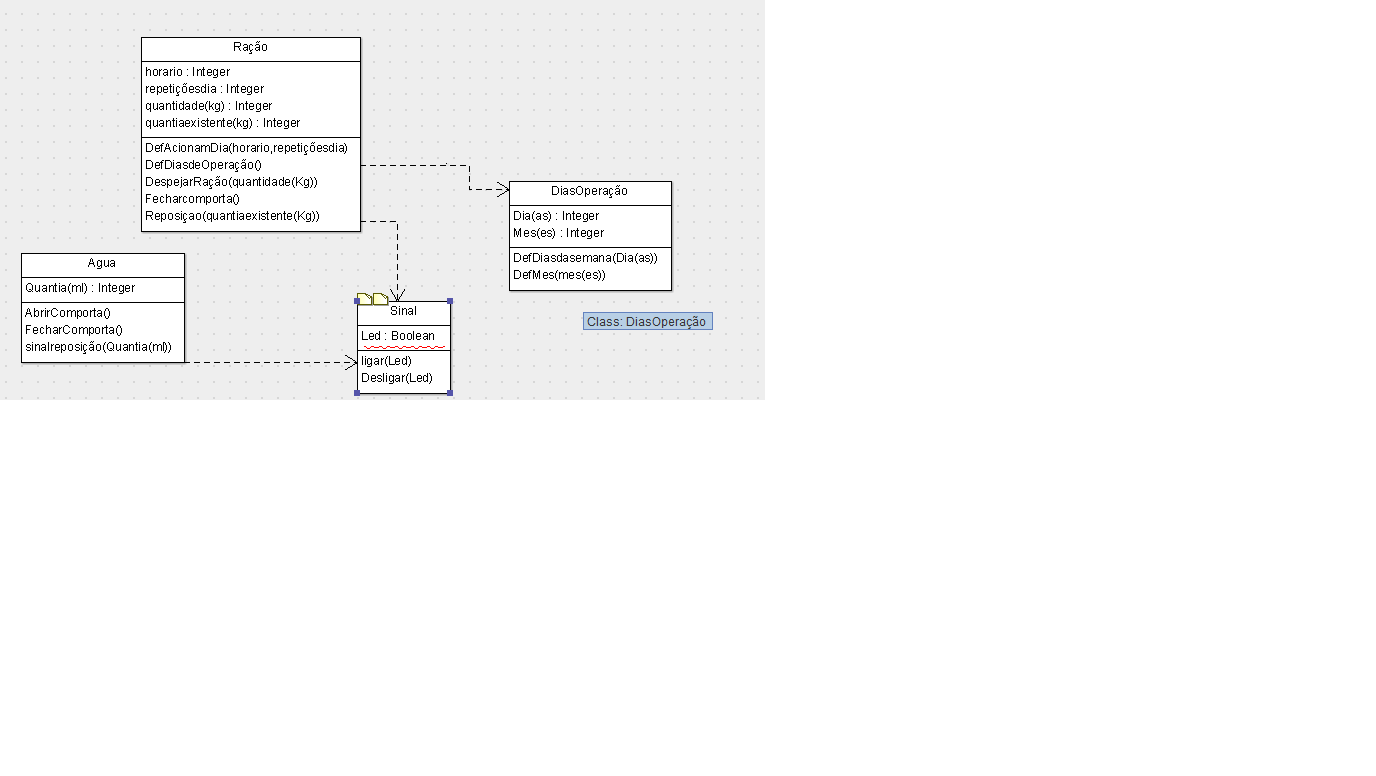This screenshot has width=1376, height=776.
Task: Select the DiasOperação class header
Action: click(589, 191)
